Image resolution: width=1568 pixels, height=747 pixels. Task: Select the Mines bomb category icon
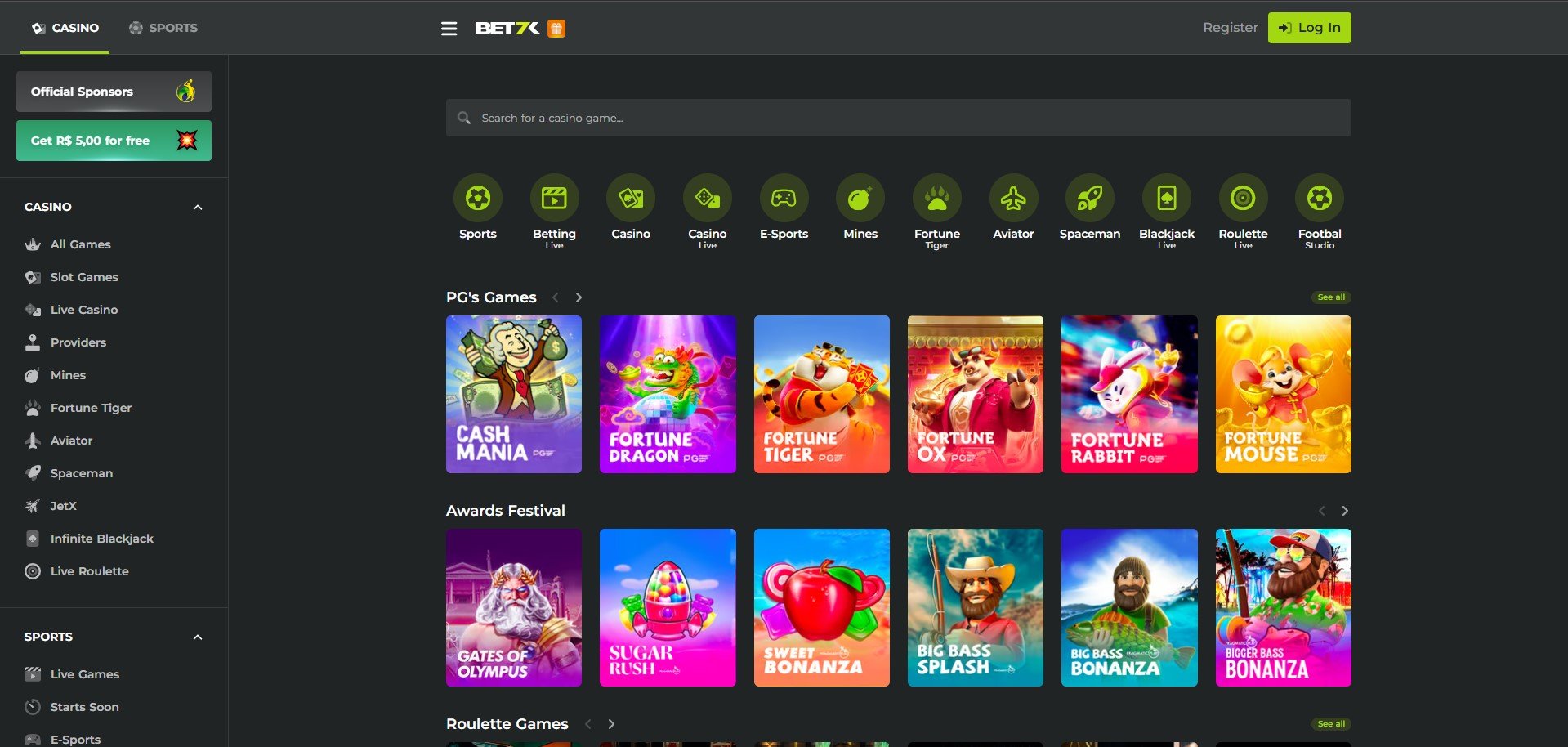(860, 199)
